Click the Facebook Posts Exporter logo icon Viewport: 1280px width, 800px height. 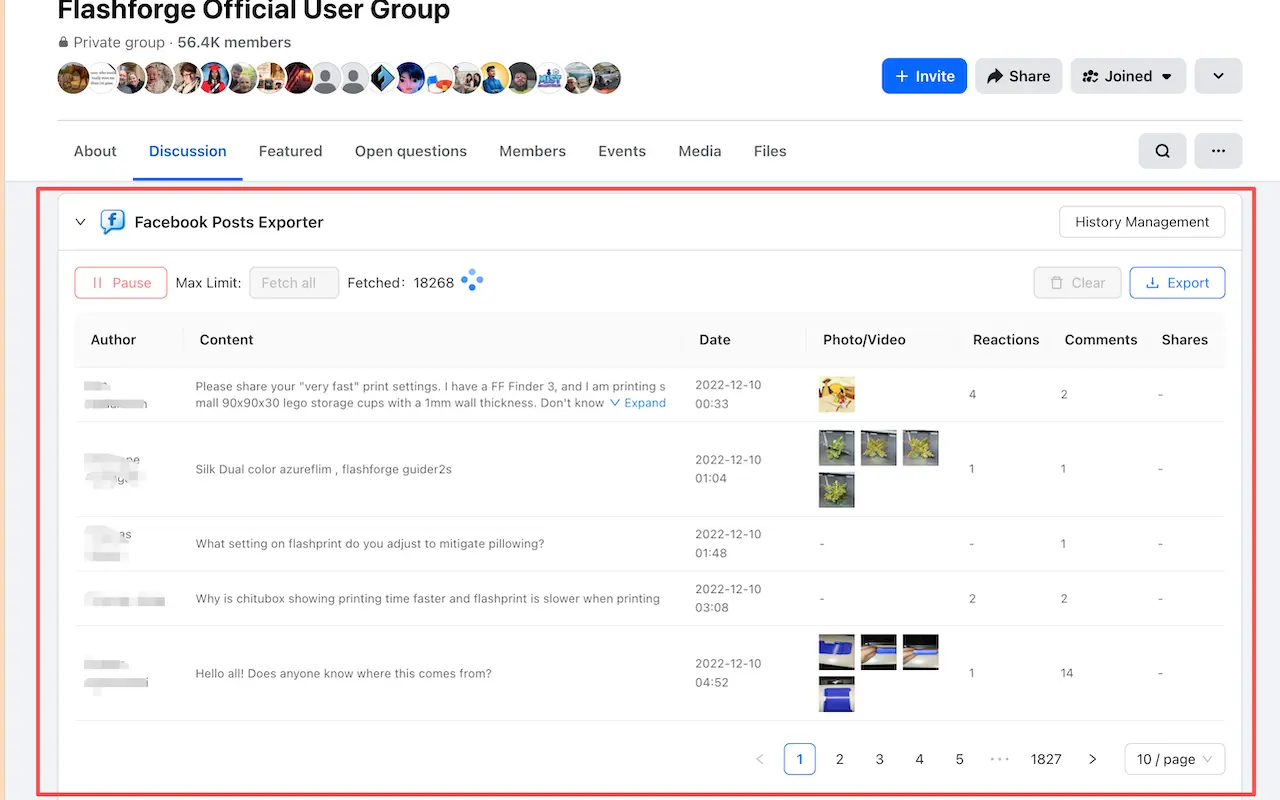pos(112,222)
